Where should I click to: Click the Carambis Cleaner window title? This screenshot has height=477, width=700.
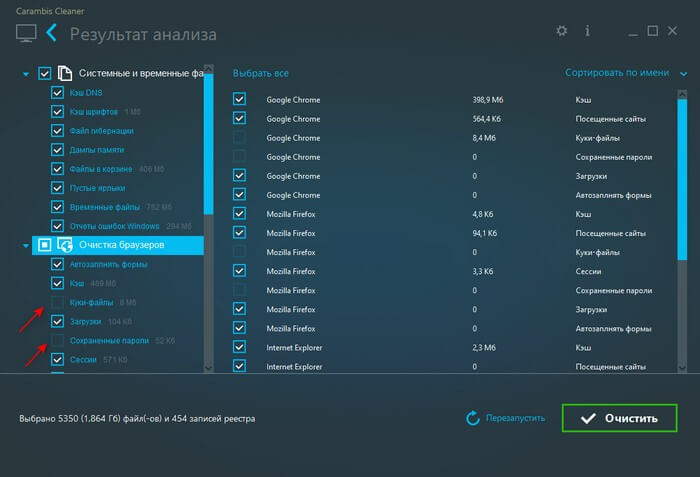[50, 11]
